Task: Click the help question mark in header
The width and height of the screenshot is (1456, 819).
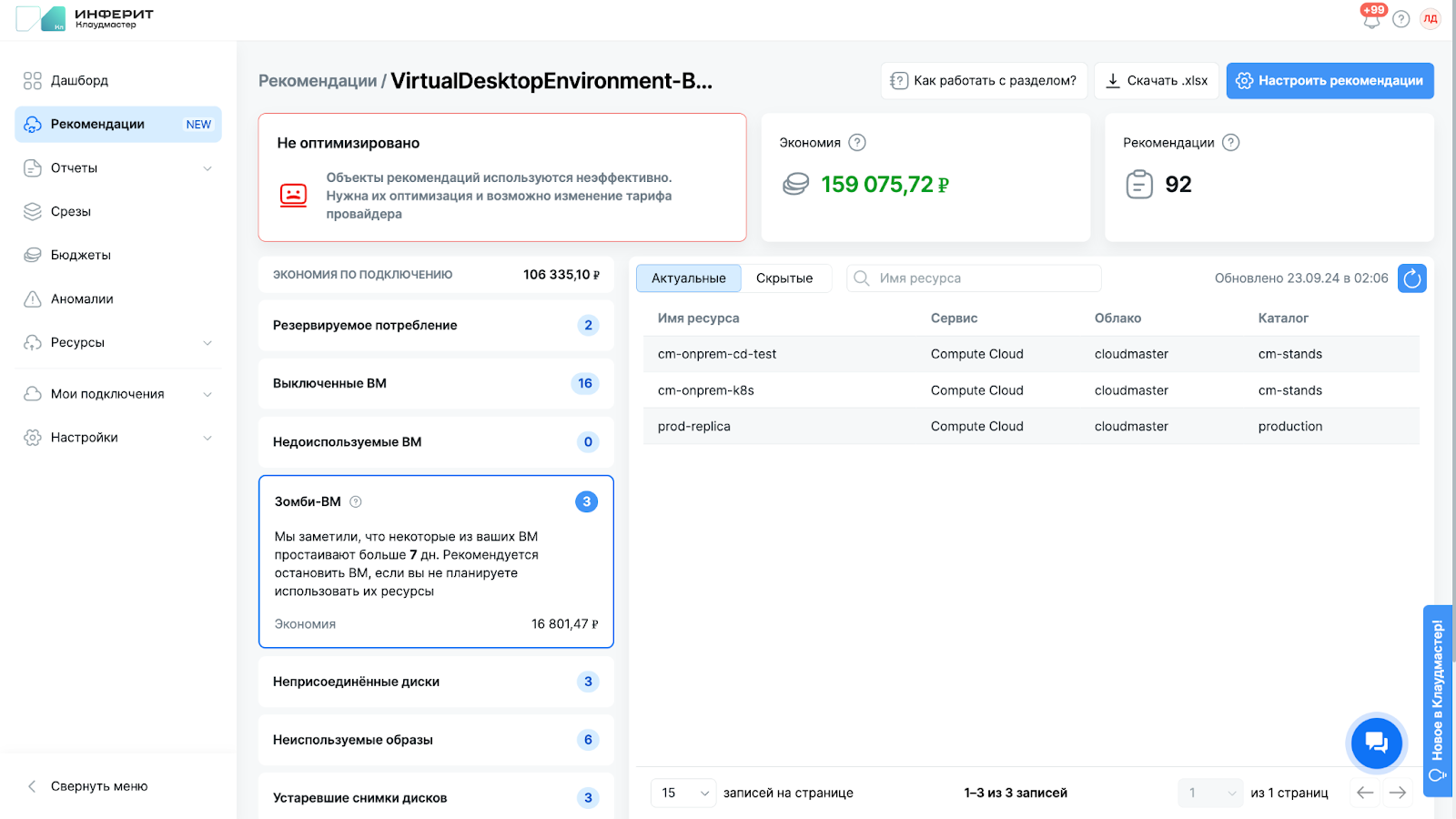Action: [1401, 19]
